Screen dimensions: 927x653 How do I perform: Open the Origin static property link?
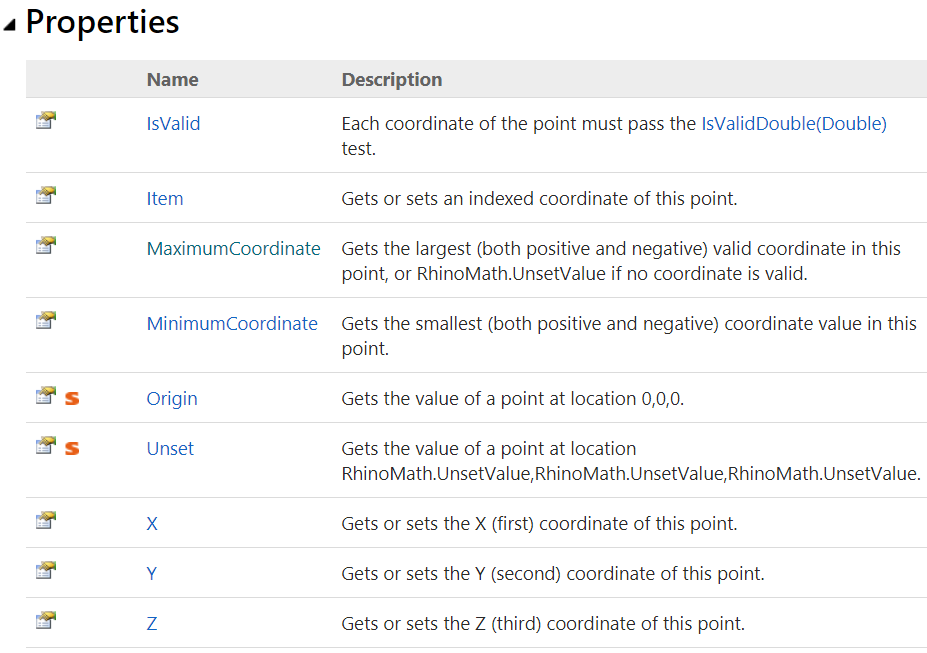coord(172,399)
